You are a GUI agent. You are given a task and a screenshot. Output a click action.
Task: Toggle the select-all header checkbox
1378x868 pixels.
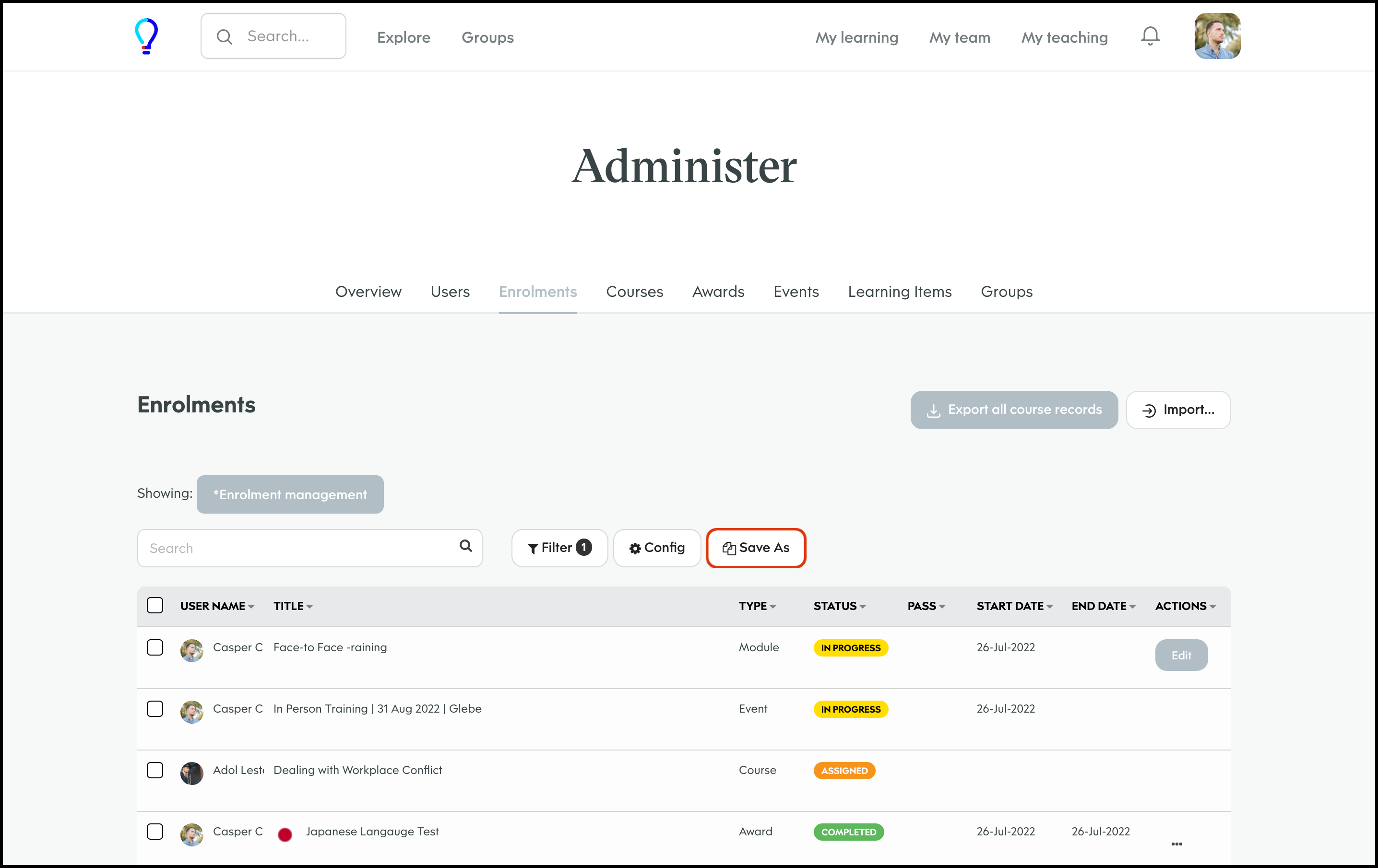point(155,606)
